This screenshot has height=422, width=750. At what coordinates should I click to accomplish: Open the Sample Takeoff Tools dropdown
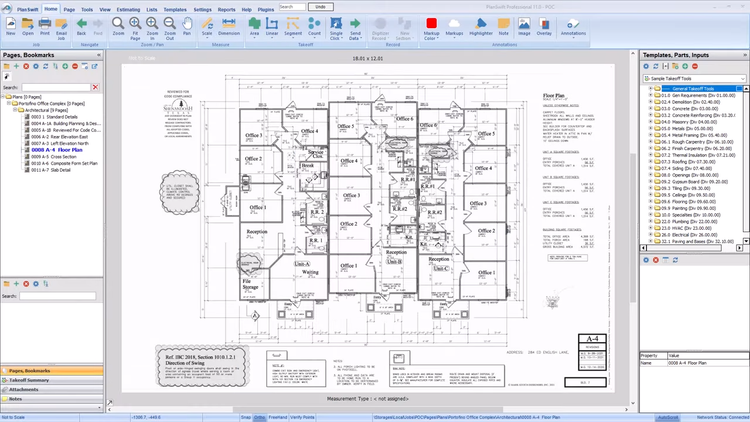(x=742, y=76)
